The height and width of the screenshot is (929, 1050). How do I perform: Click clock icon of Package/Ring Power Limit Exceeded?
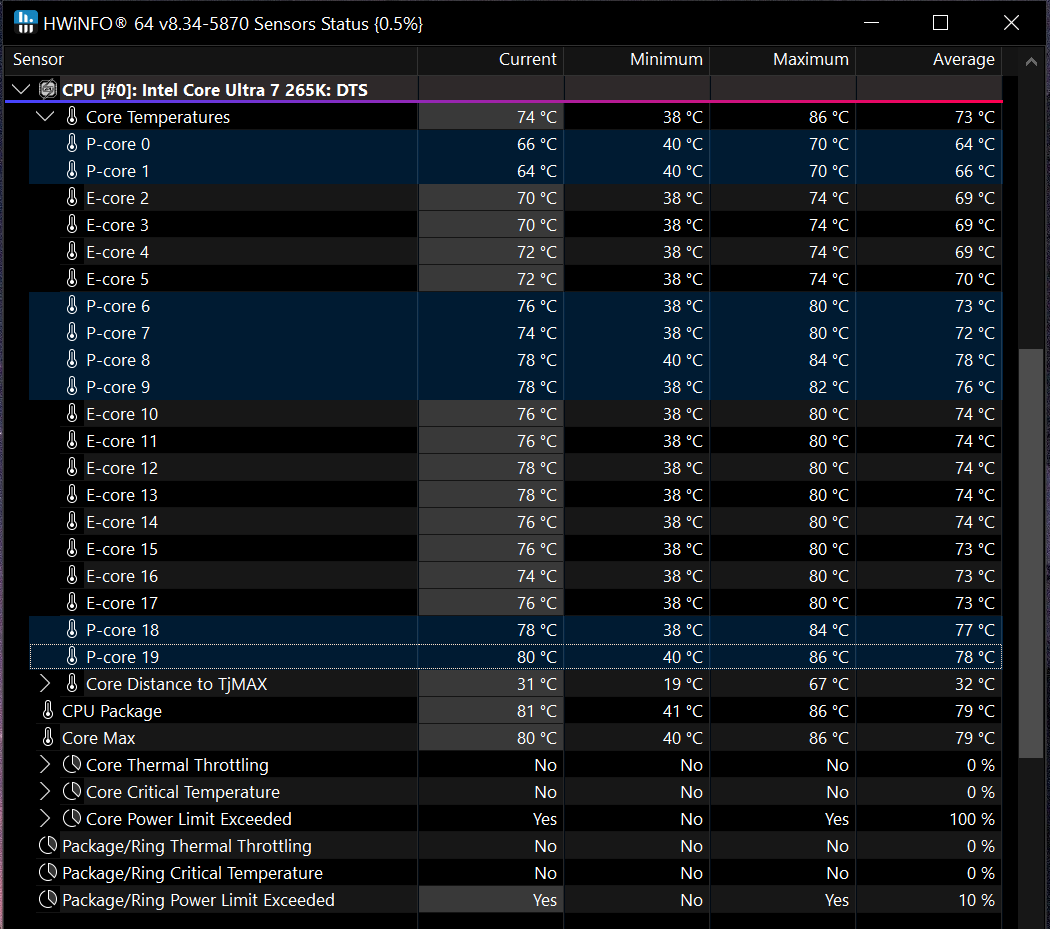point(48,900)
